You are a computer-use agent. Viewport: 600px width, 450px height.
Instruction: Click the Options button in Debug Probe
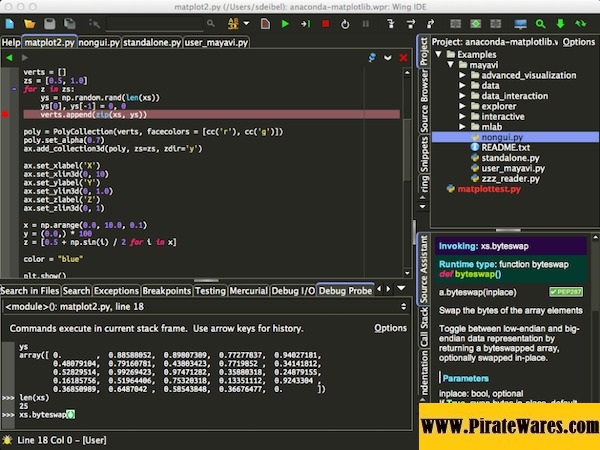pyautogui.click(x=390, y=328)
